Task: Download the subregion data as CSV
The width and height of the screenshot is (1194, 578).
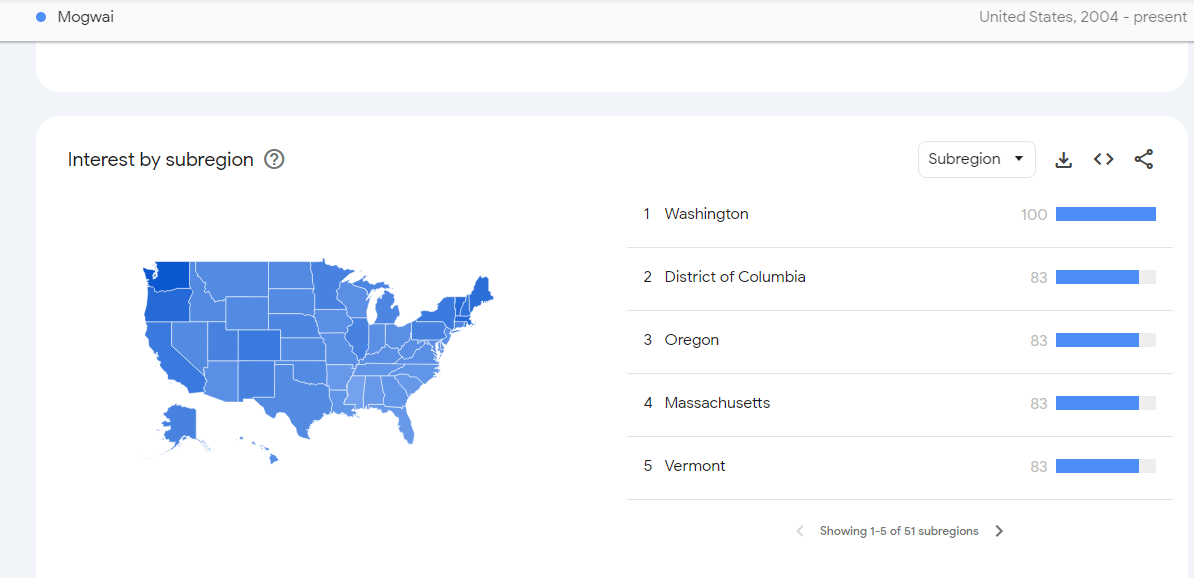Action: (1064, 160)
